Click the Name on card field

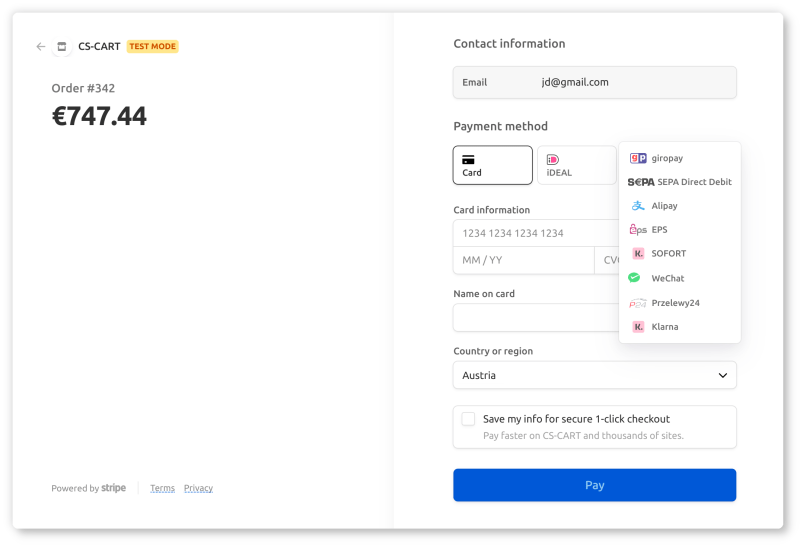[x=536, y=318]
